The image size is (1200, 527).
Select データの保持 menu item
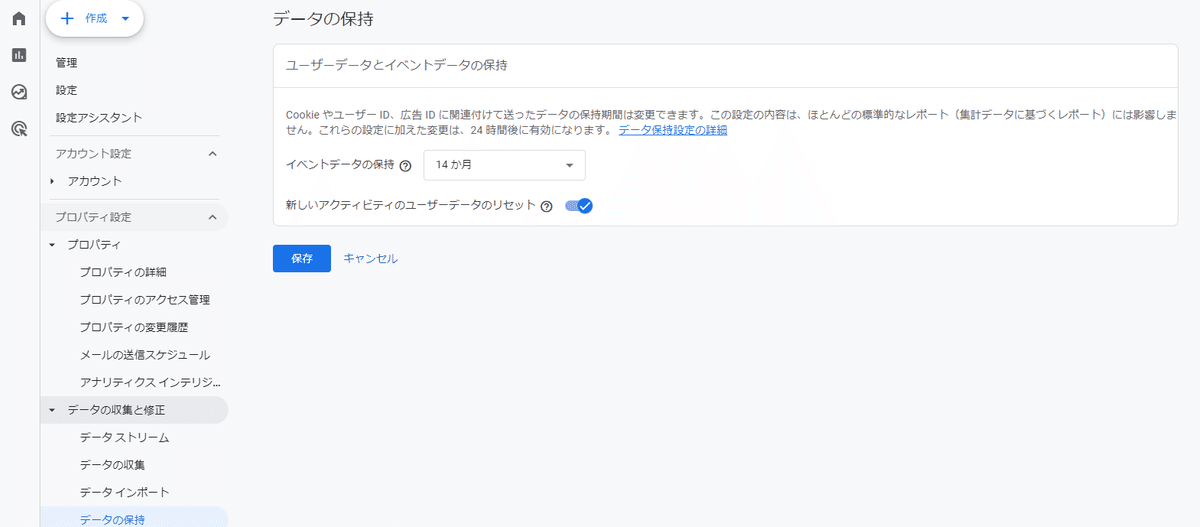tap(112, 519)
